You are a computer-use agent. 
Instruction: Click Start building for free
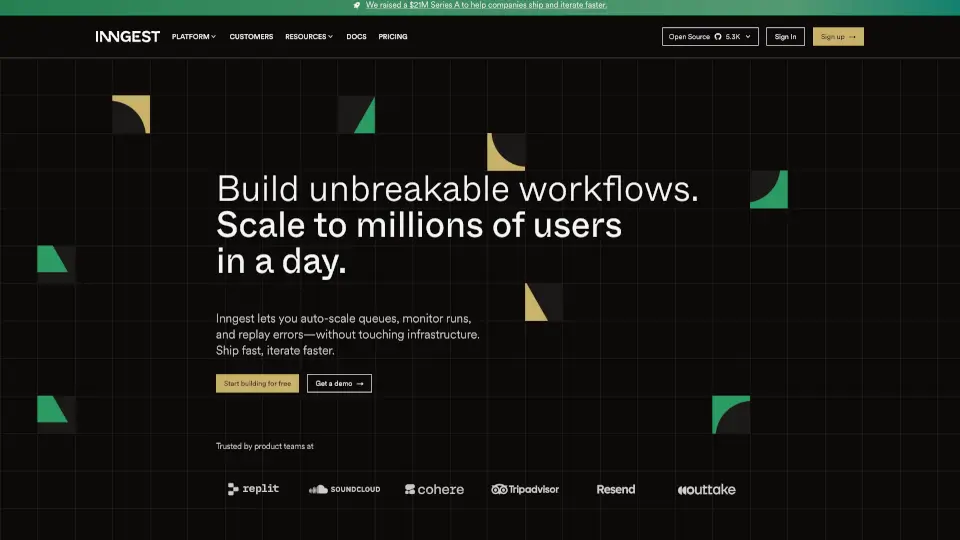tap(257, 383)
